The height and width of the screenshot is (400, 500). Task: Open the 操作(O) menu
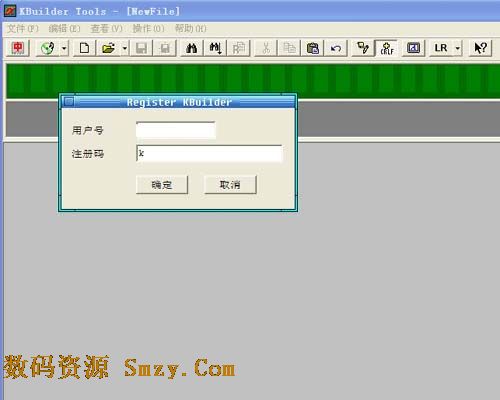tap(149, 29)
